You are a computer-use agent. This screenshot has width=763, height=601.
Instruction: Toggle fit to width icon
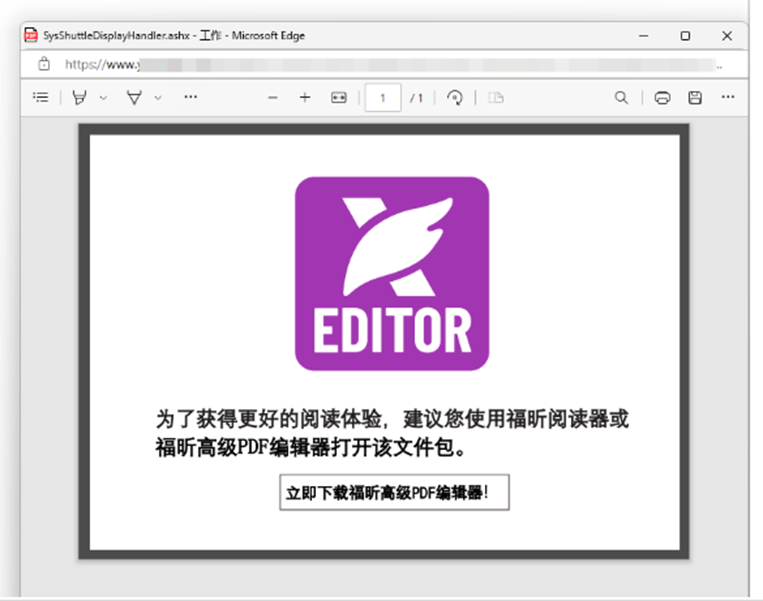[x=339, y=98]
